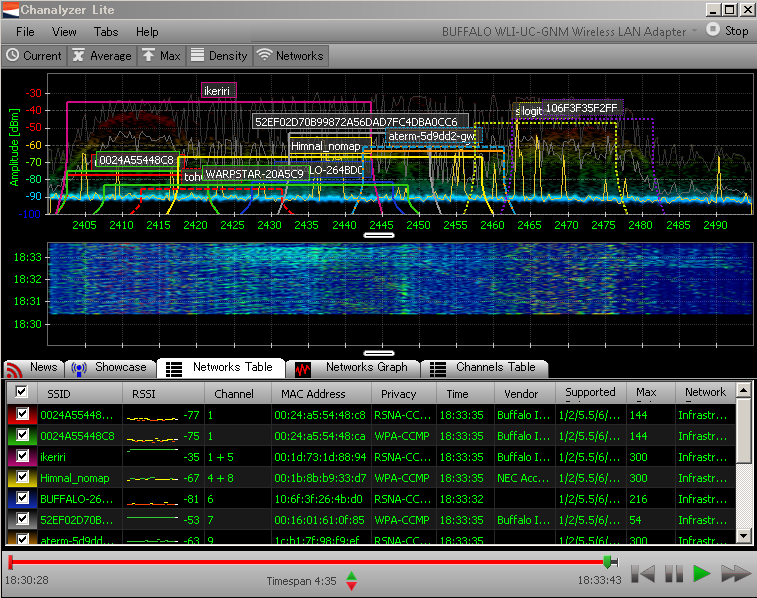The width and height of the screenshot is (757, 598).
Task: Select the NEC Acc vendor cell
Action: coord(523,478)
